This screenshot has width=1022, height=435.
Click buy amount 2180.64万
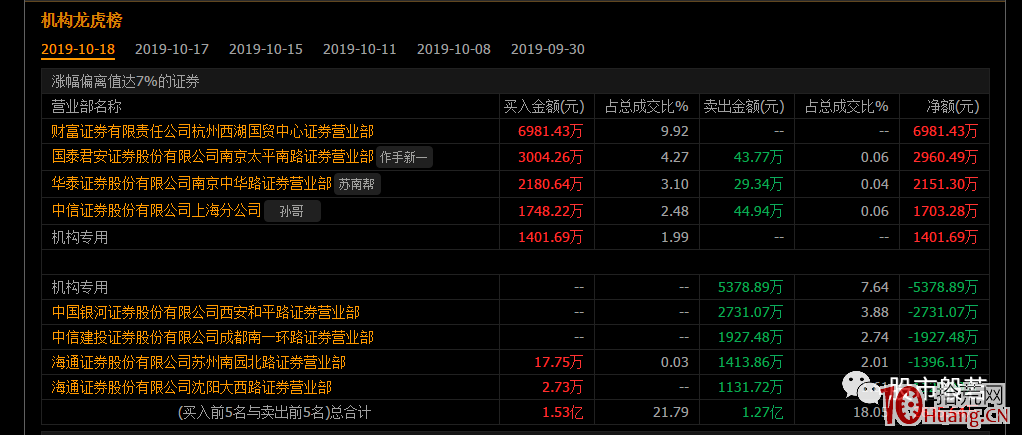click(x=551, y=184)
